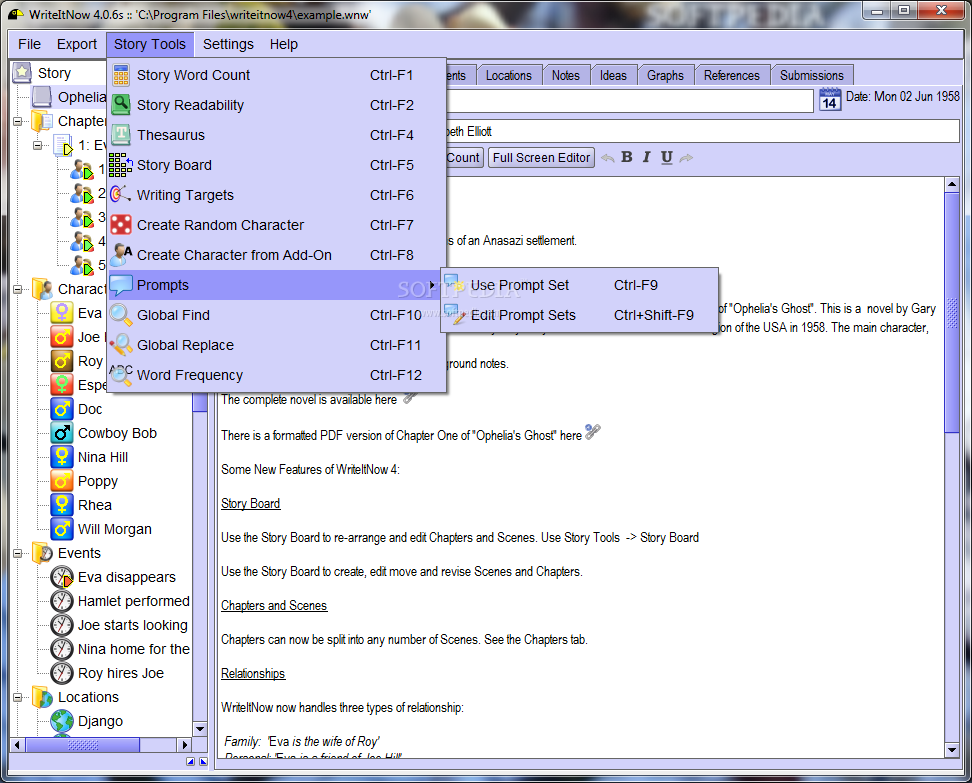The image size is (972, 783).
Task: Choose Use Prompt Set from submenu
Action: click(580, 285)
